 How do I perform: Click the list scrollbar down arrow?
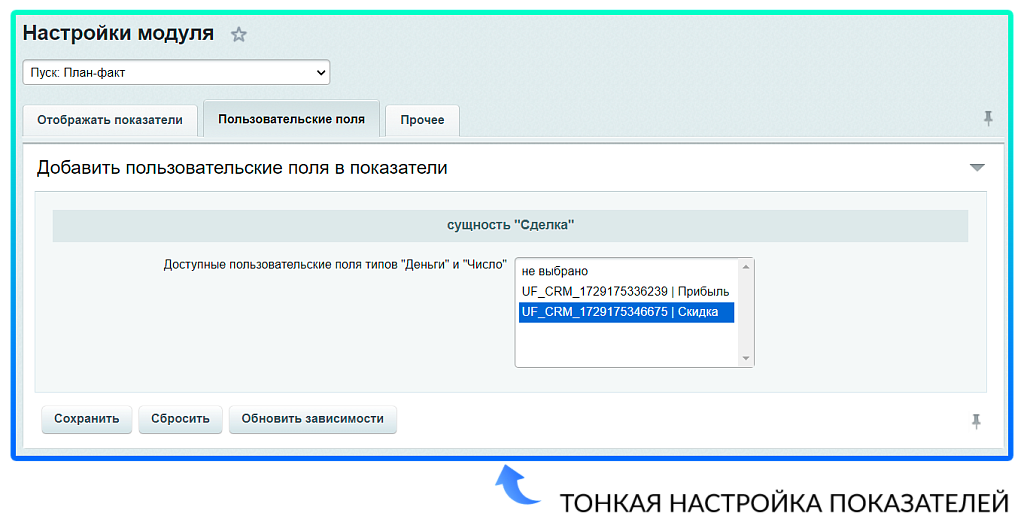click(x=745, y=358)
